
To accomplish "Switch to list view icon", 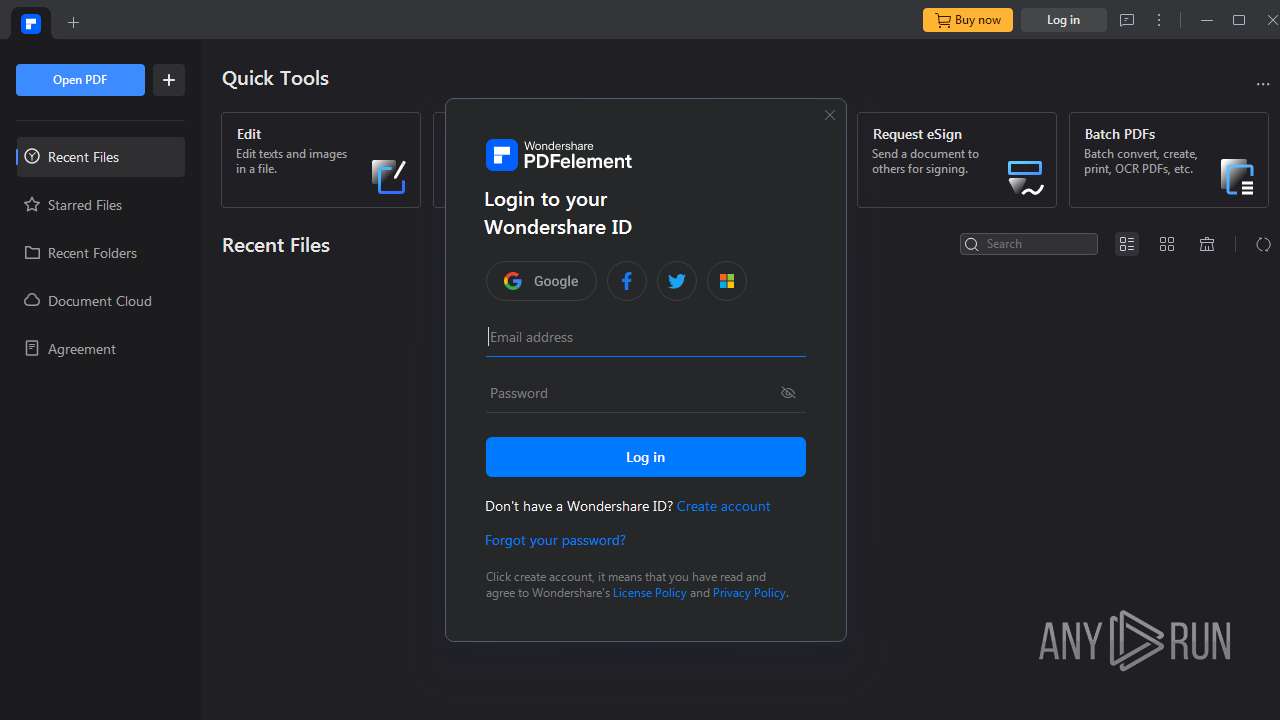I will point(1127,244).
